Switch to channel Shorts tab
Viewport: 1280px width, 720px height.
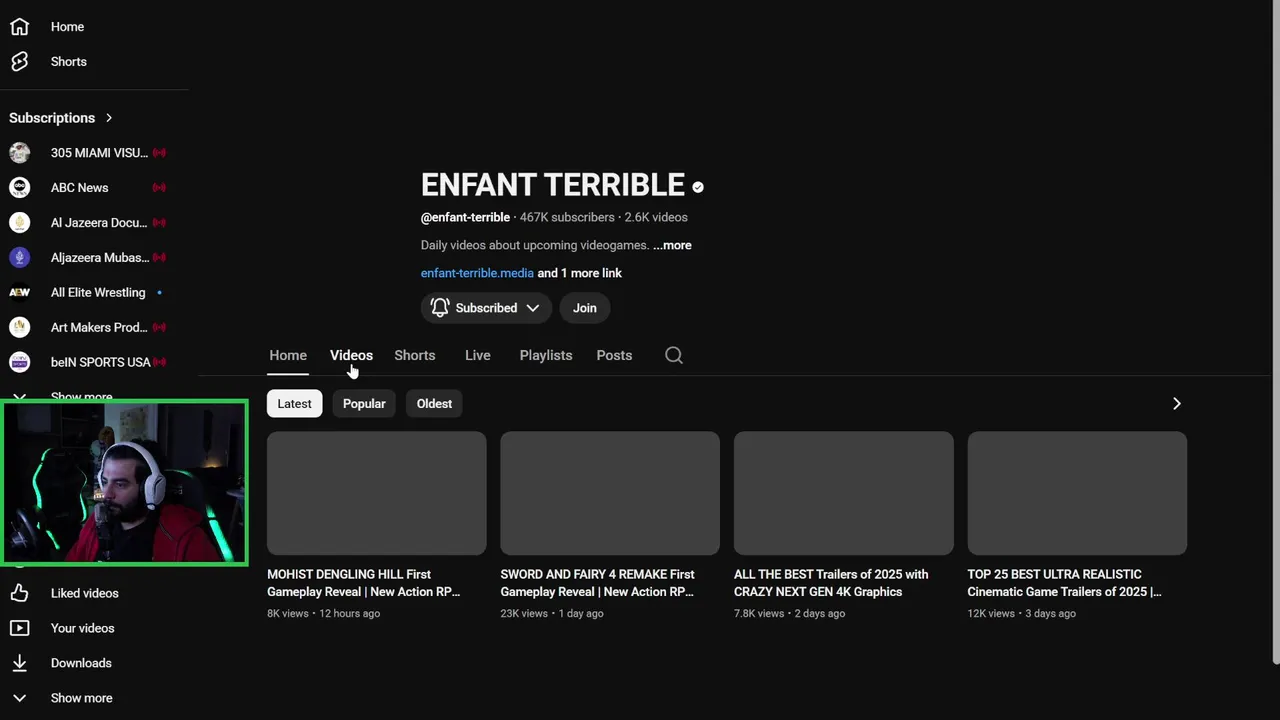tap(415, 355)
